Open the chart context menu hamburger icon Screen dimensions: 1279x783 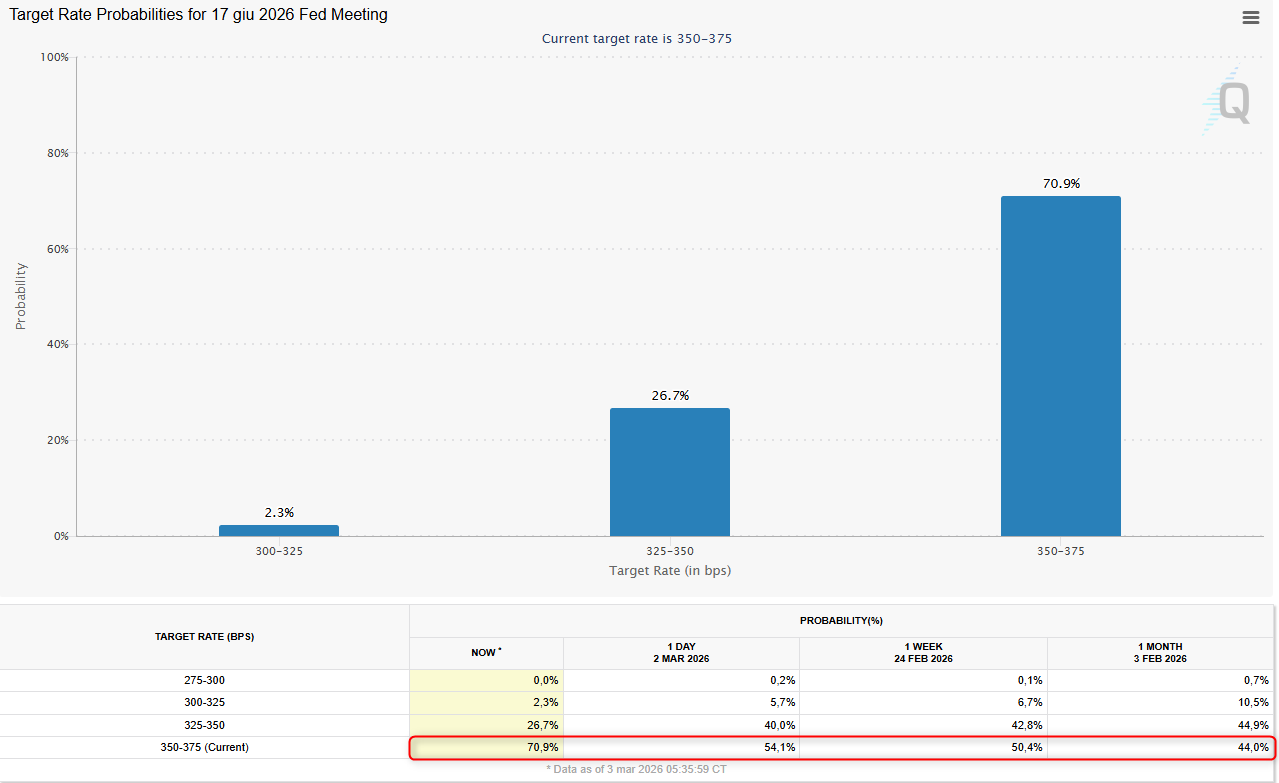point(1250,17)
